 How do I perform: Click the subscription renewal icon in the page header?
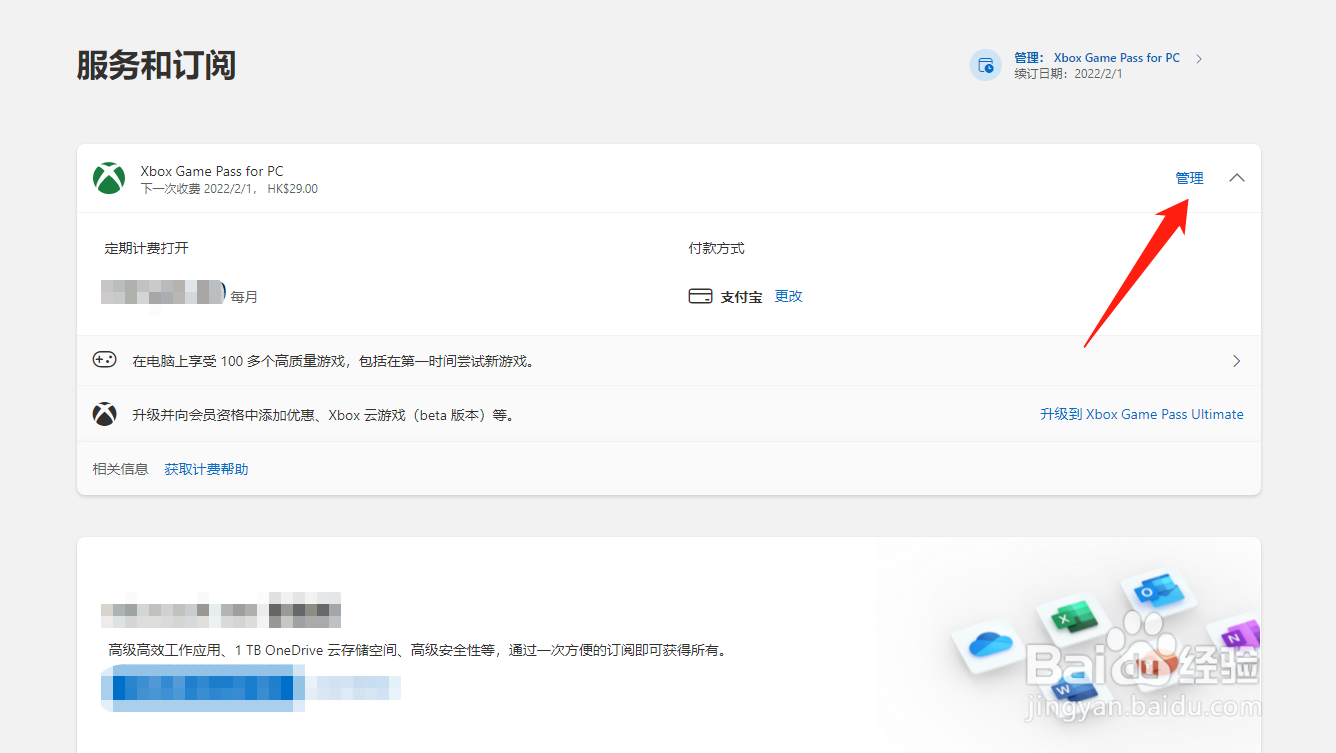(986, 65)
